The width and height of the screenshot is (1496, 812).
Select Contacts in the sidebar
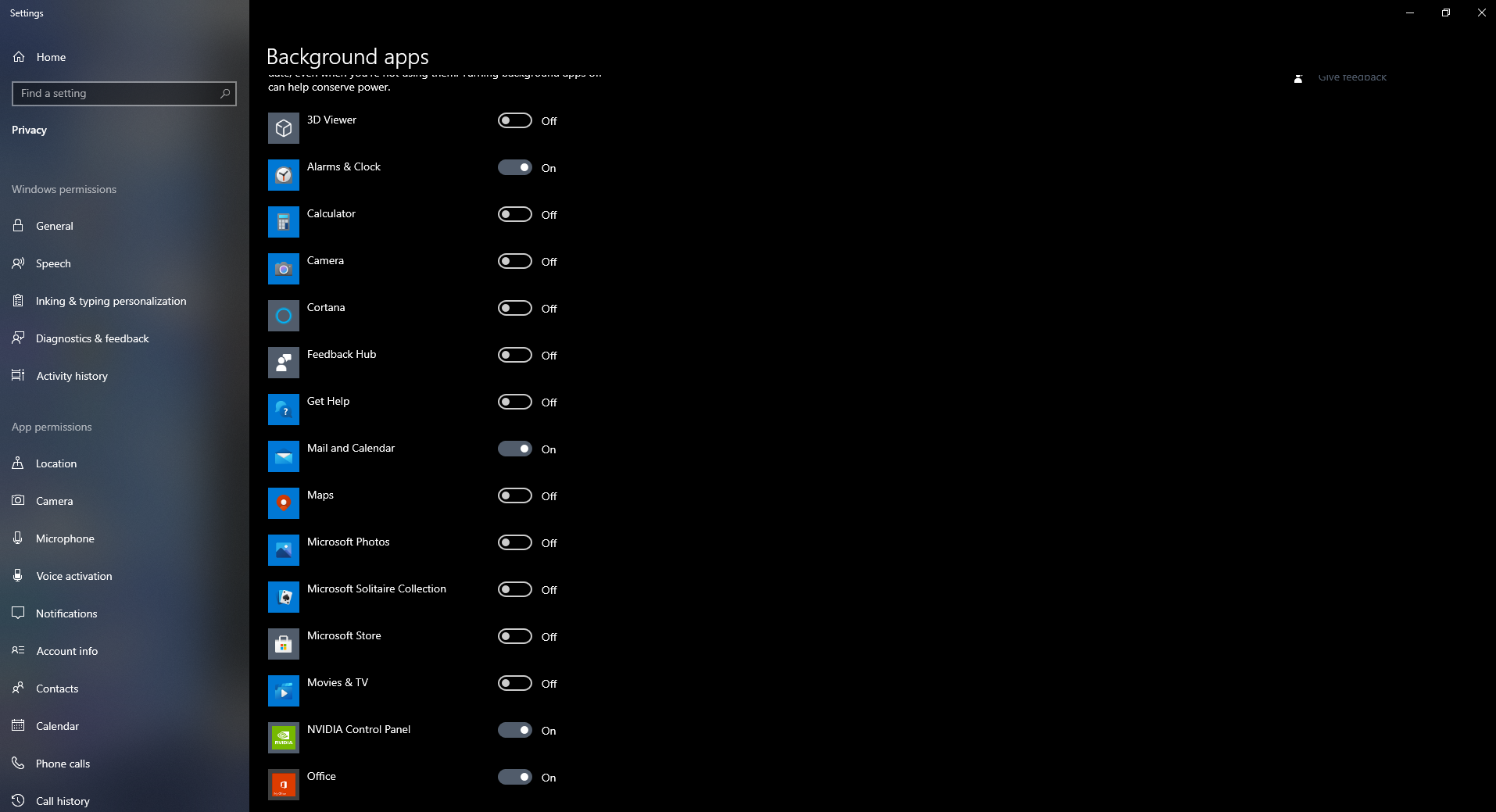pyautogui.click(x=124, y=689)
